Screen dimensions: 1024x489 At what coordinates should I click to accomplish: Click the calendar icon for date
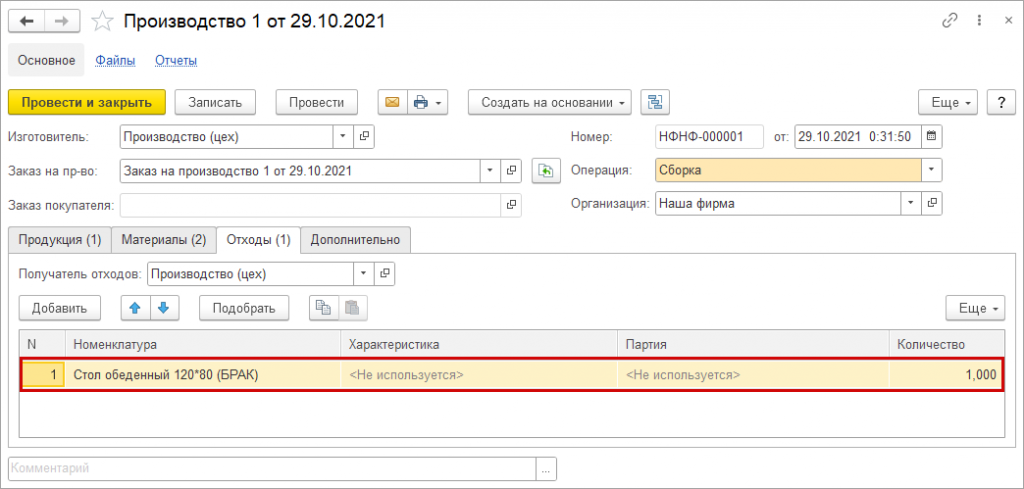(x=932, y=136)
